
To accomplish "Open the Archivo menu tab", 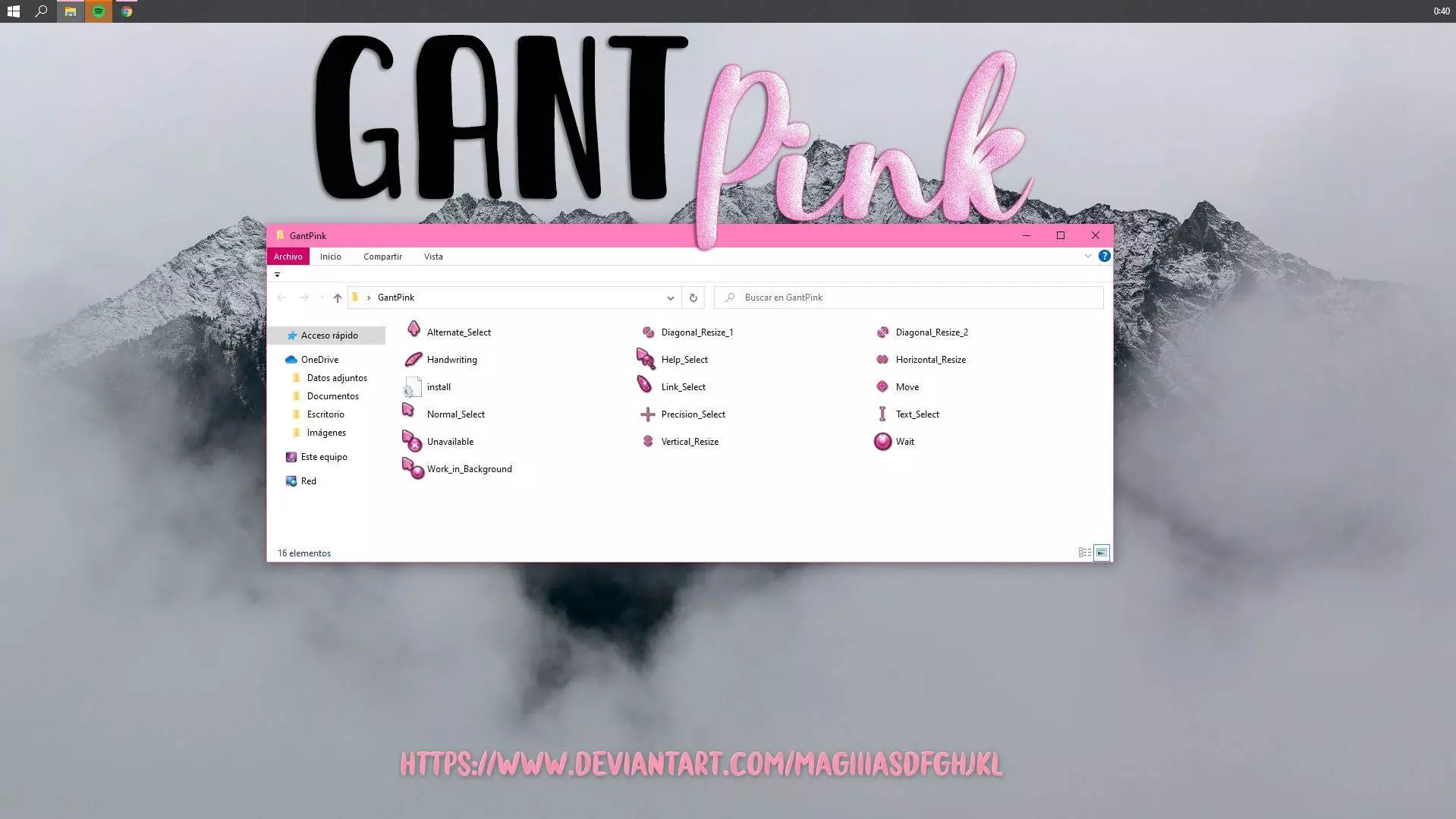I will point(288,257).
